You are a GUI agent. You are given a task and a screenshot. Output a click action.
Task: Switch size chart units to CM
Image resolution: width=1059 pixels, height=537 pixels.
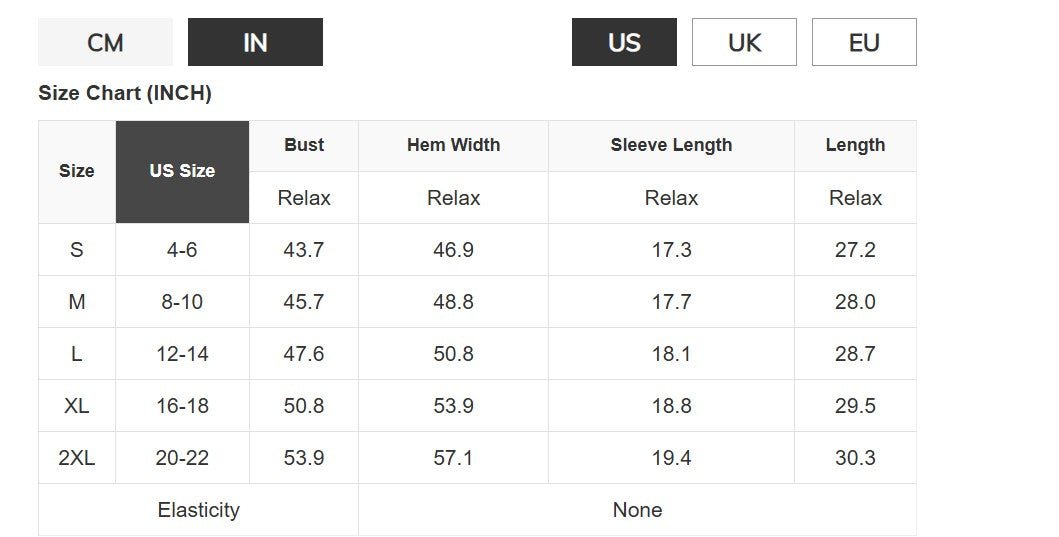tap(105, 42)
